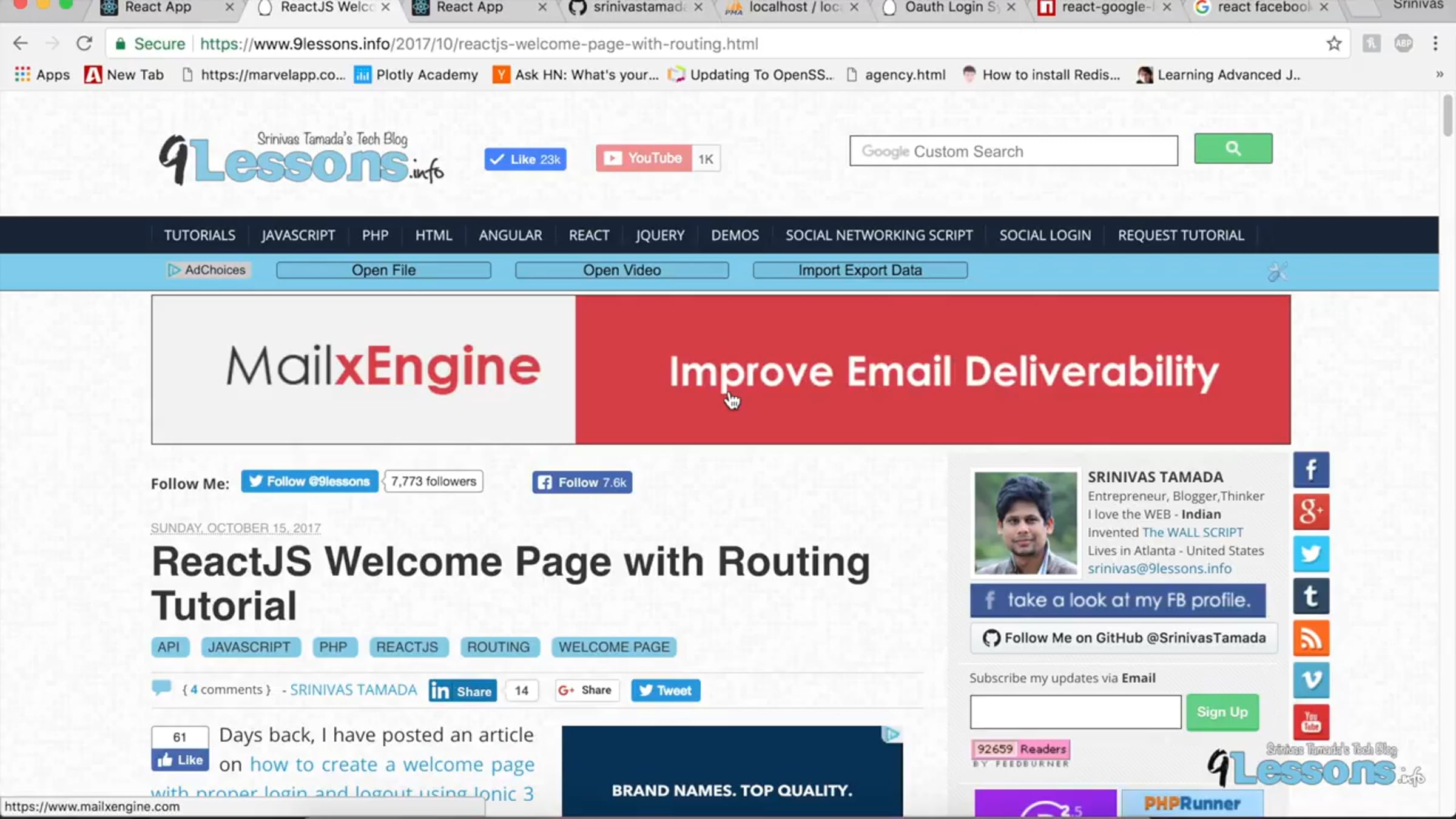Click the orange RSS feed icon
The width and height of the screenshot is (1456, 819).
pyautogui.click(x=1310, y=638)
